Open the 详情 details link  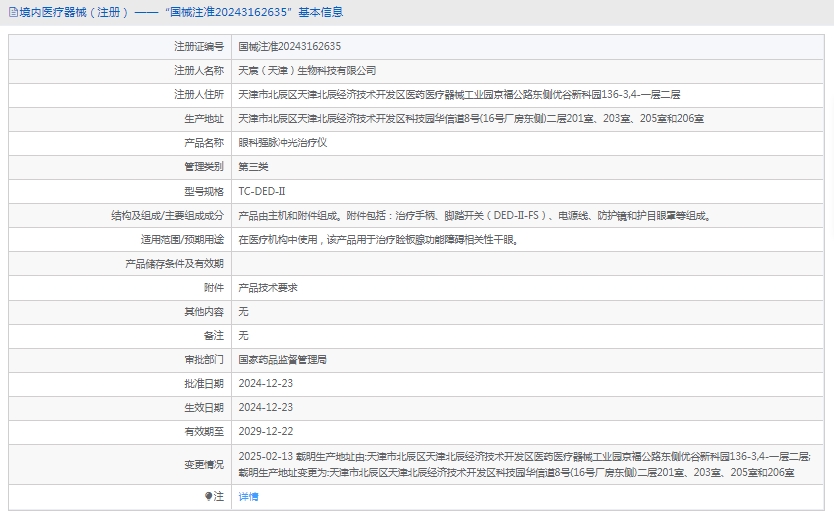click(248, 496)
